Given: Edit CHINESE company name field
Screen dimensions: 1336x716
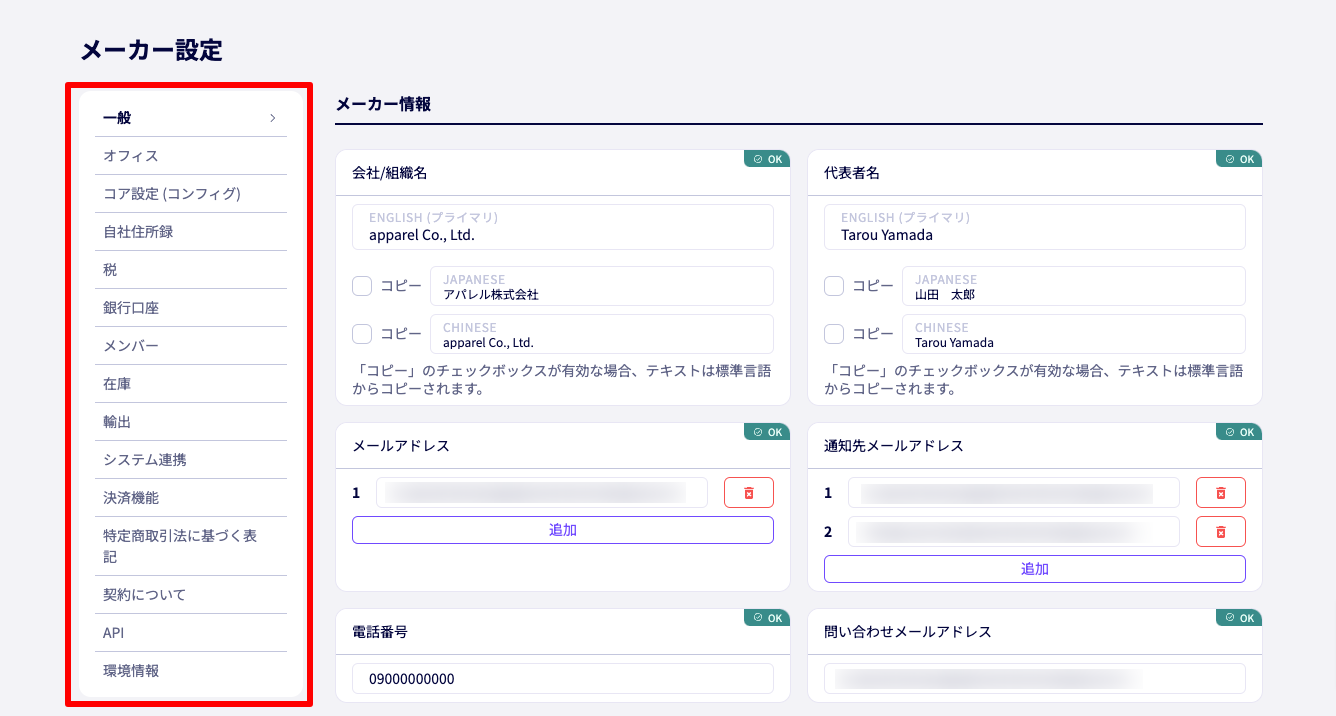Looking at the screenshot, I should (x=602, y=334).
